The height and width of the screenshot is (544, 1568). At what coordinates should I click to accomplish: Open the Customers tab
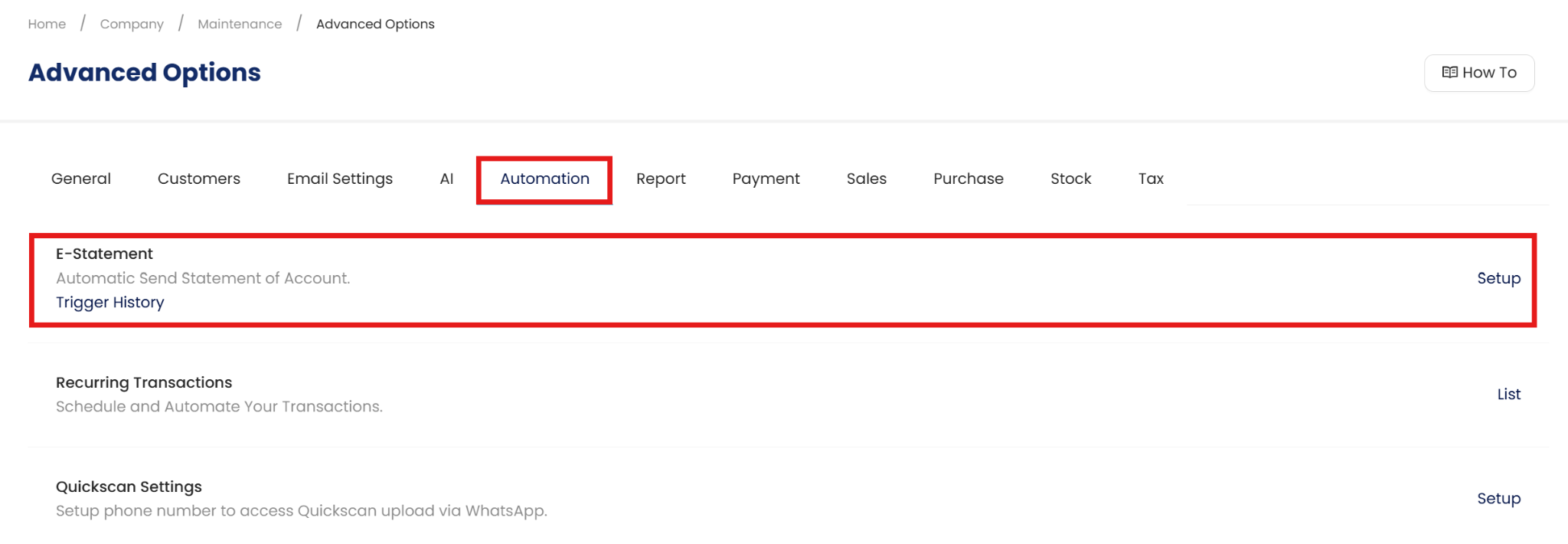[199, 179]
